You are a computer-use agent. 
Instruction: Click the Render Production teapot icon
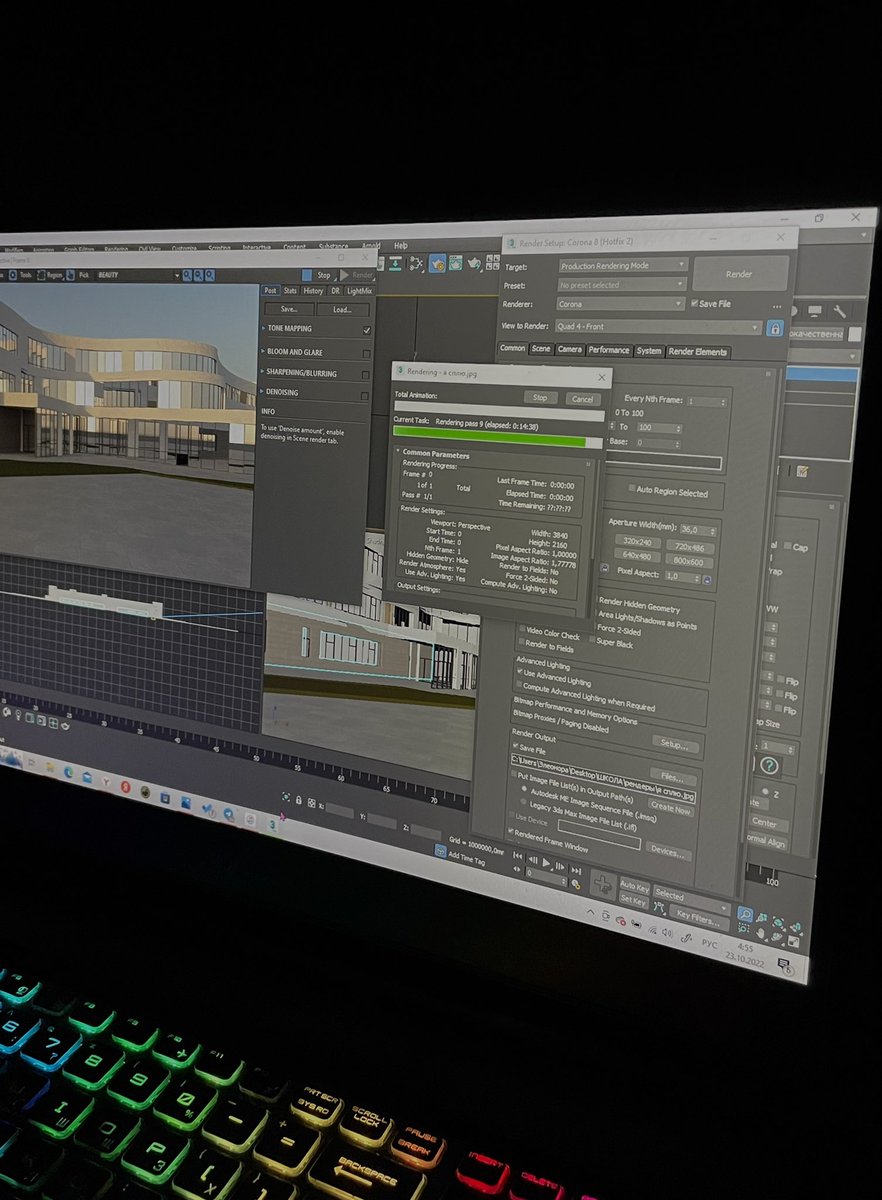pyautogui.click(x=473, y=264)
